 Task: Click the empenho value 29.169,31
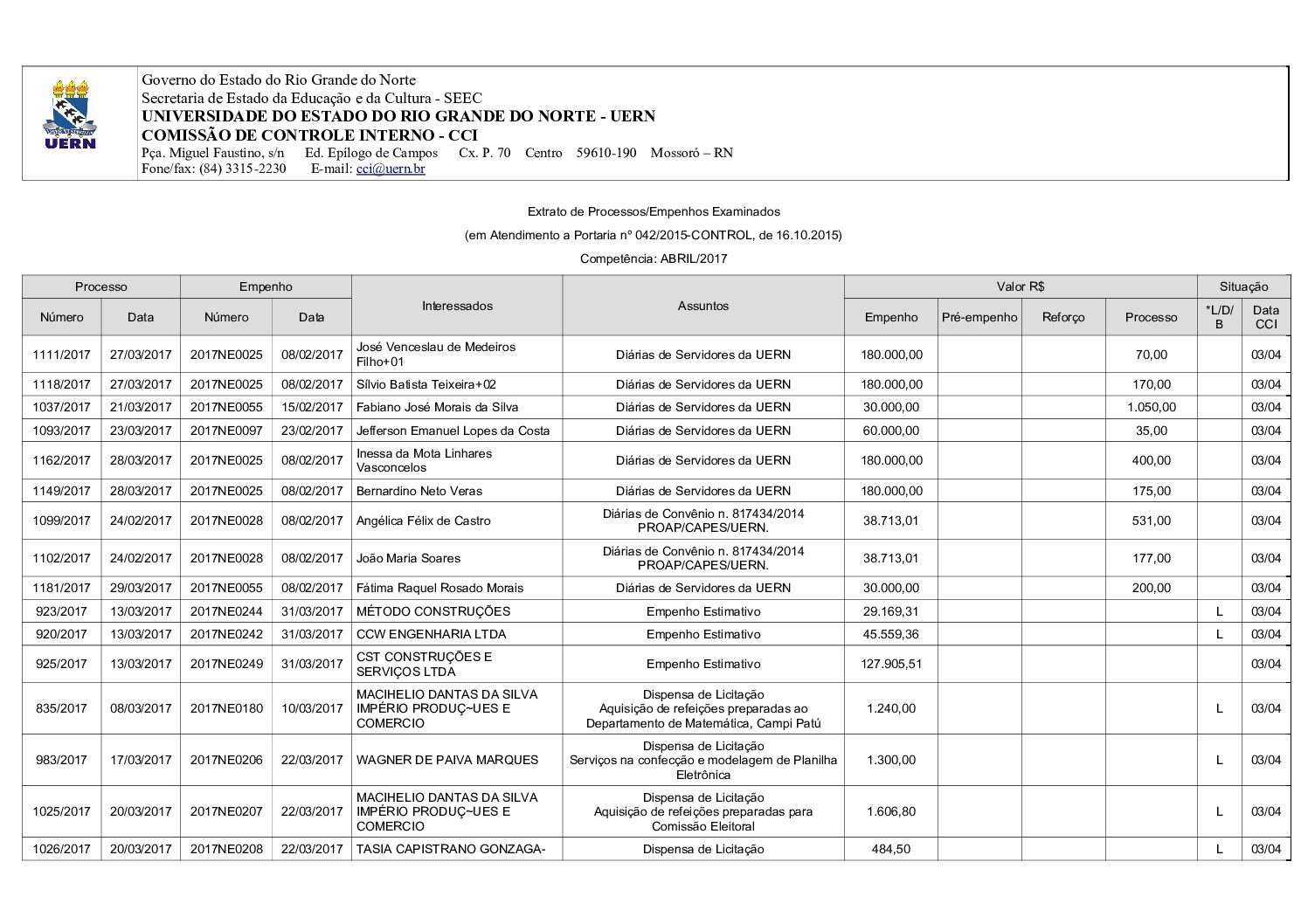point(891,611)
